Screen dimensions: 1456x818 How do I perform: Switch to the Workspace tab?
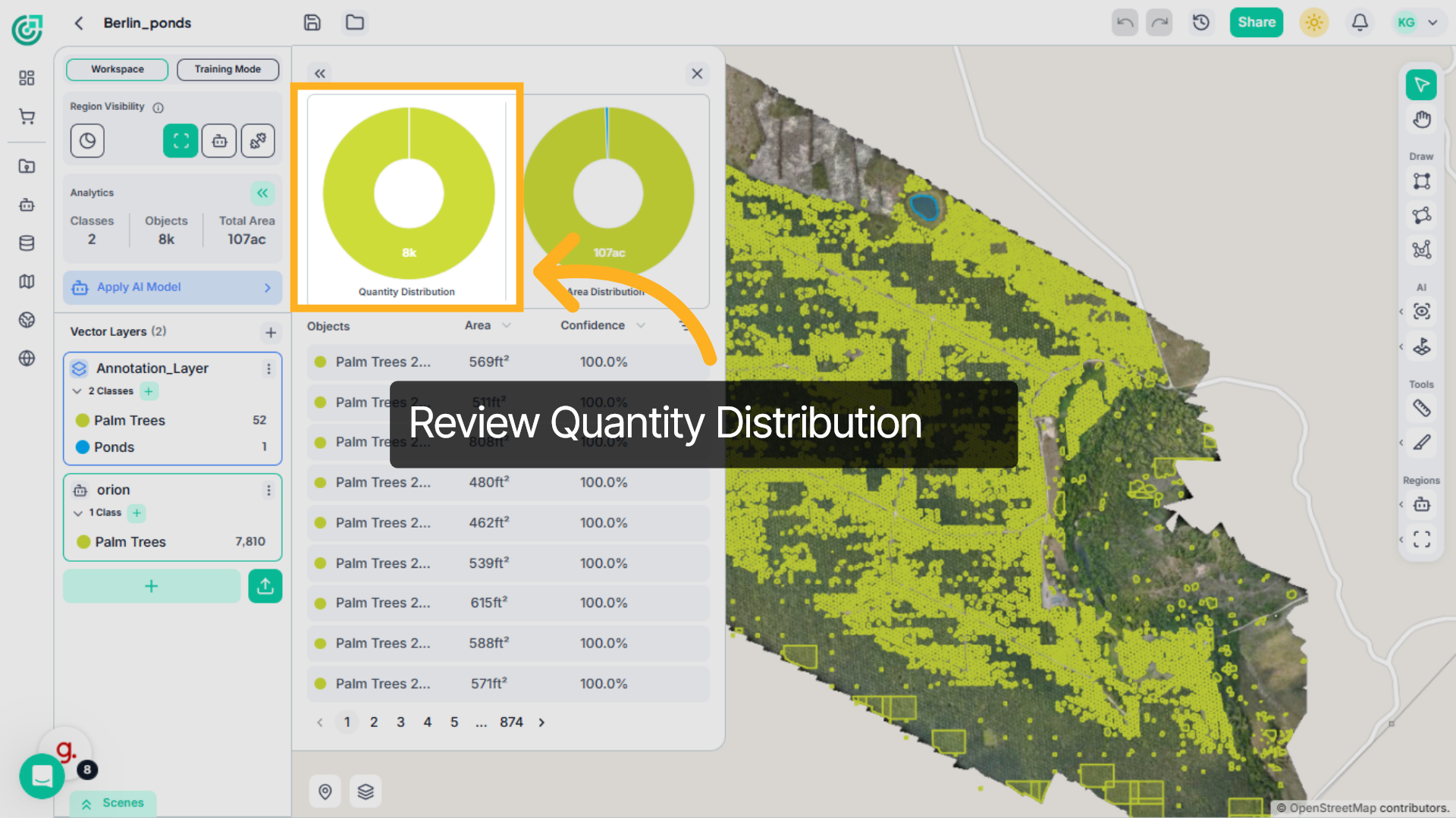118,69
